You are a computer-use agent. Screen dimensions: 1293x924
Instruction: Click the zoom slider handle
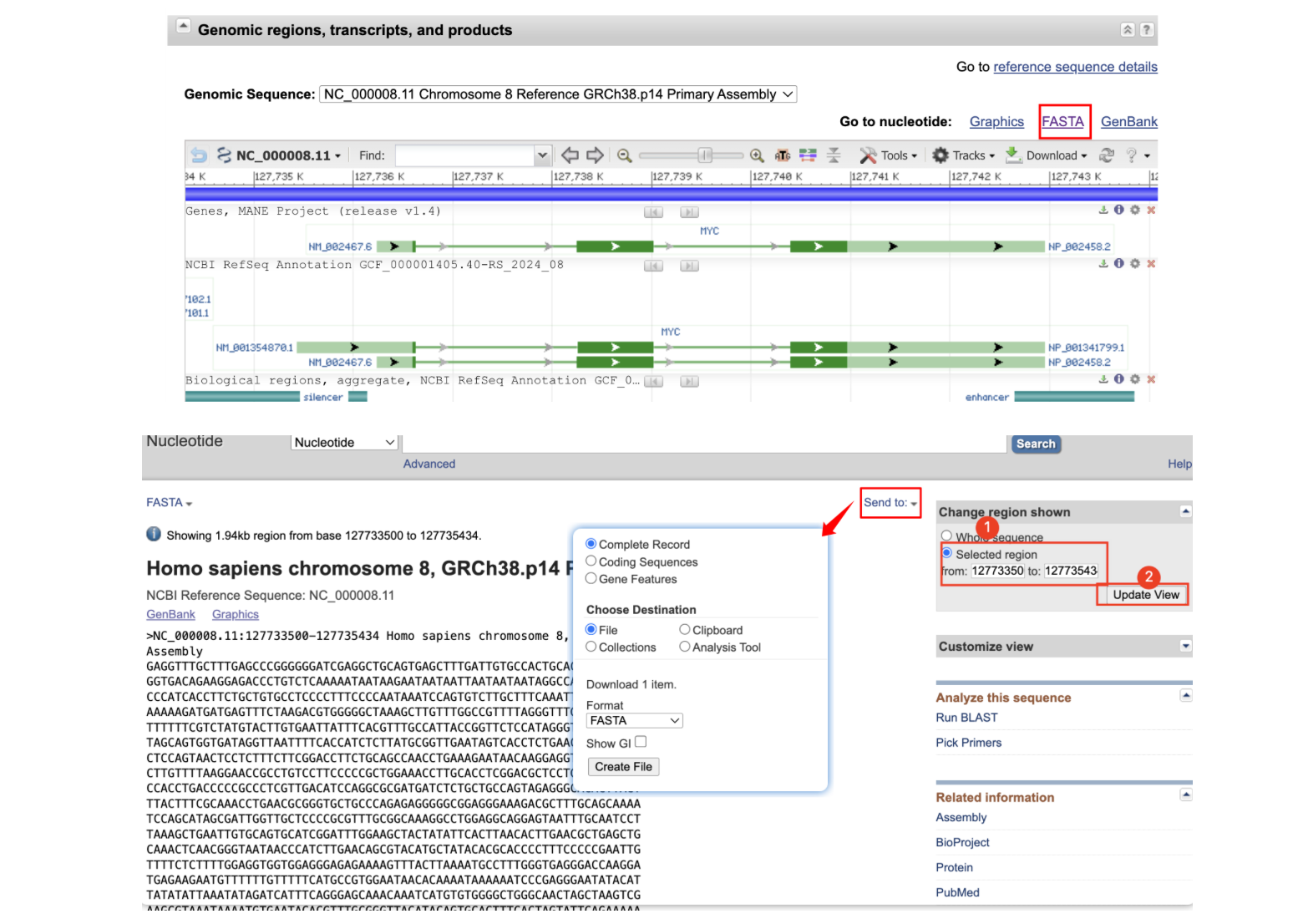(x=705, y=155)
